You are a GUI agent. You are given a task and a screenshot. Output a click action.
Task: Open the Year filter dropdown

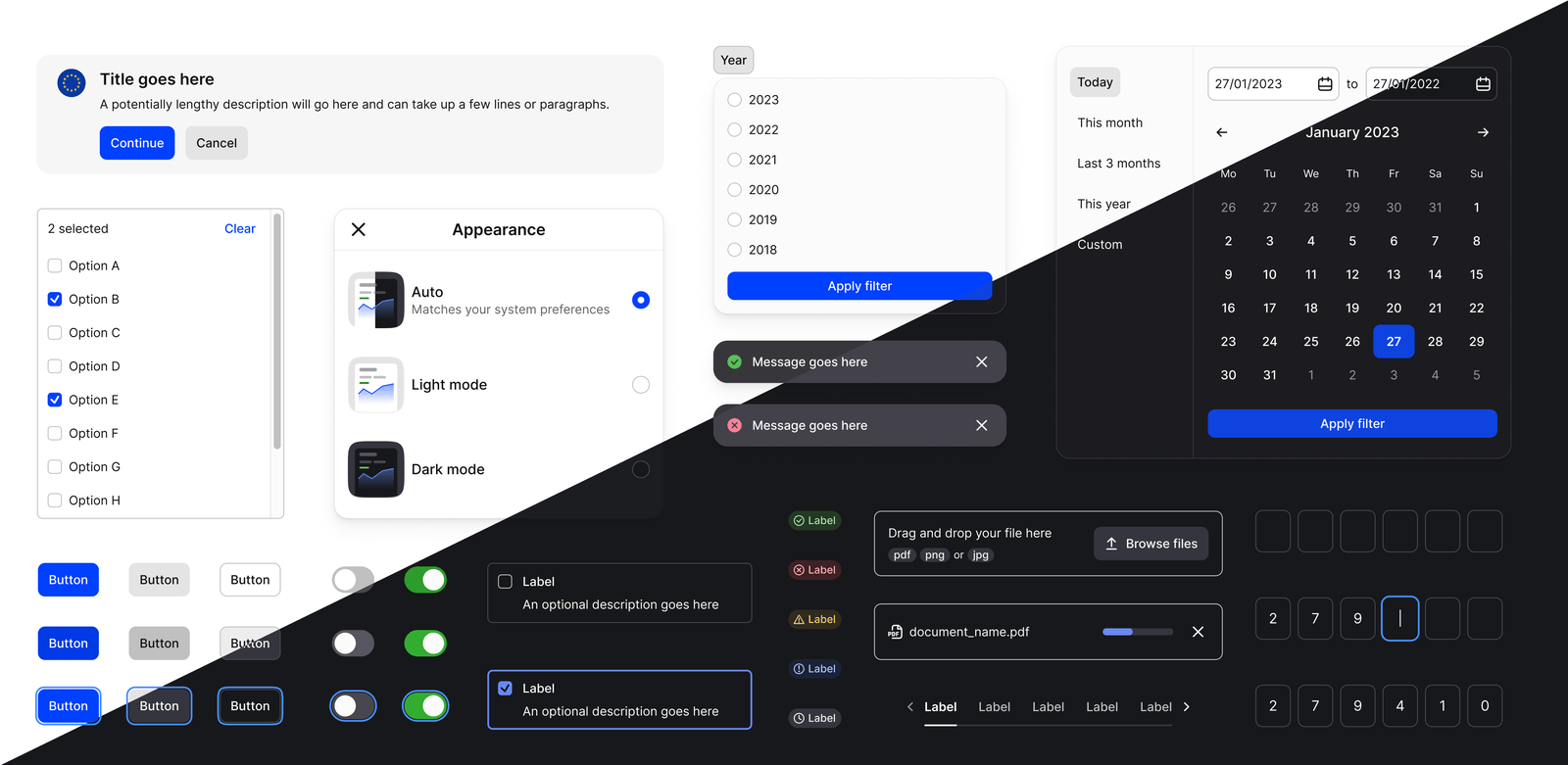pyautogui.click(x=734, y=61)
